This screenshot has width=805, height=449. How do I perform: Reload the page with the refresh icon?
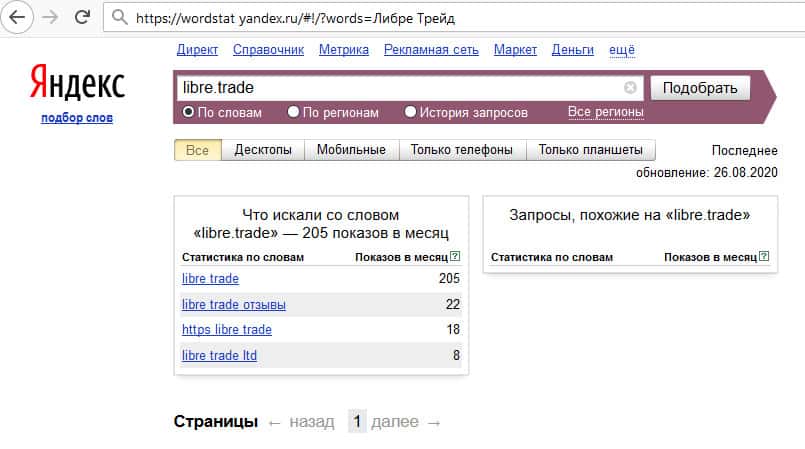(x=82, y=18)
